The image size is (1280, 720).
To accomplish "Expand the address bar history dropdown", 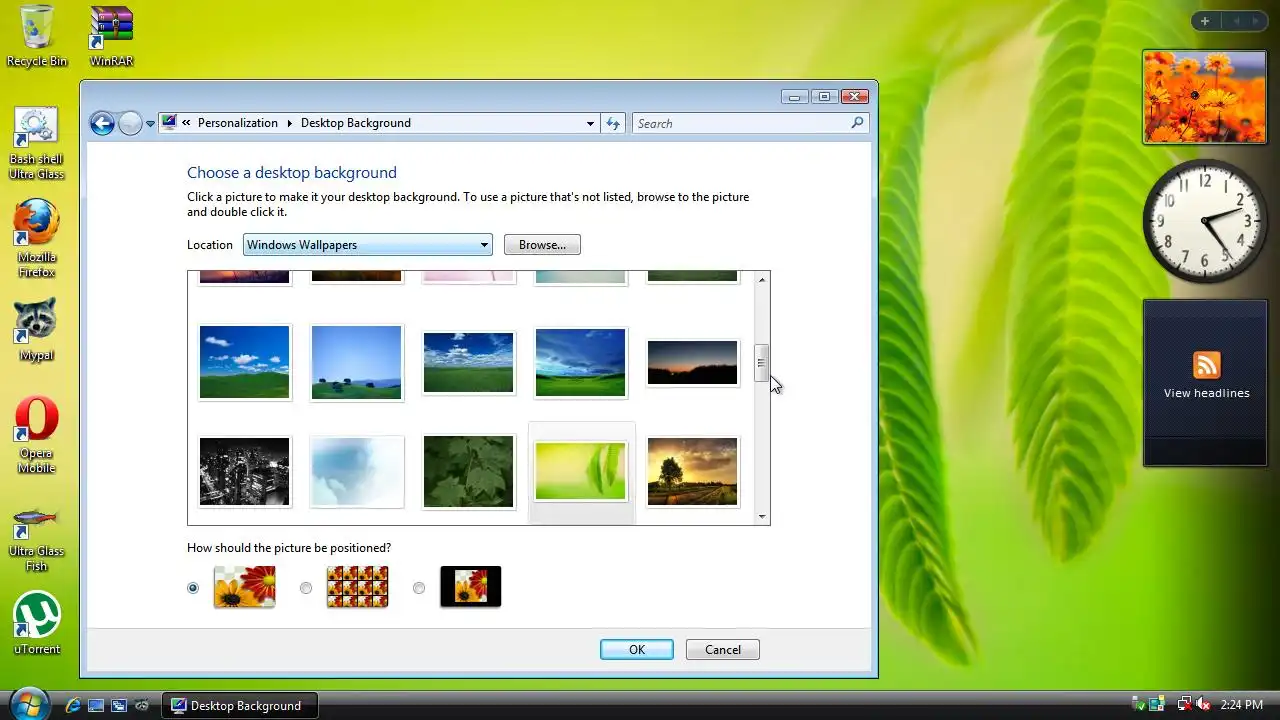I will tap(590, 123).
